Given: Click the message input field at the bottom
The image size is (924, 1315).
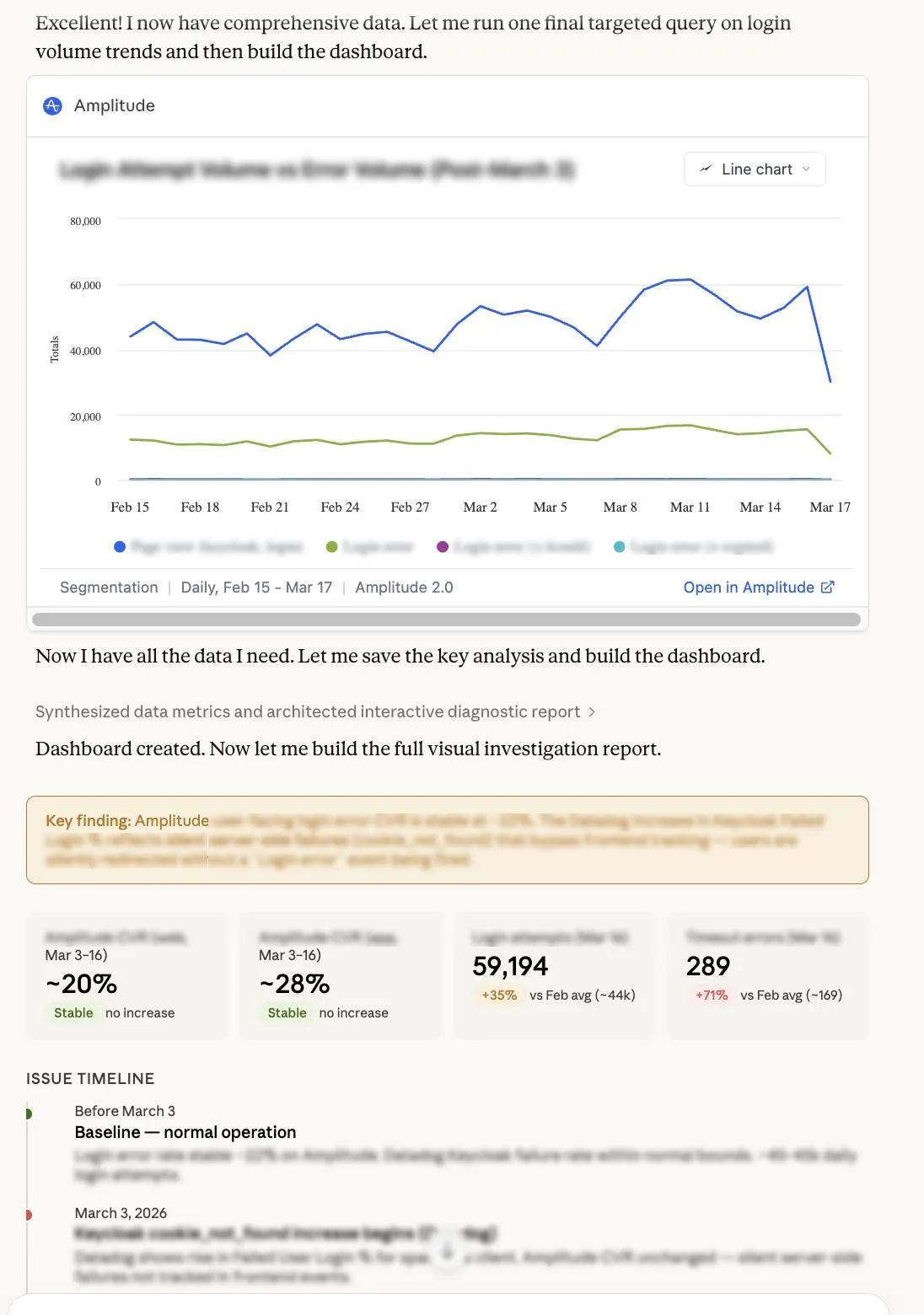Looking at the screenshot, I should 462,1308.
